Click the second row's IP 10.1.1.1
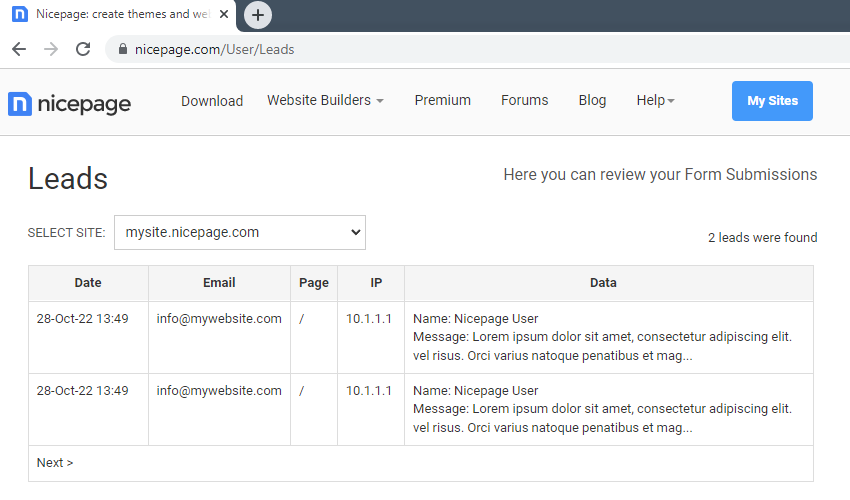The width and height of the screenshot is (850, 500). click(x=369, y=391)
